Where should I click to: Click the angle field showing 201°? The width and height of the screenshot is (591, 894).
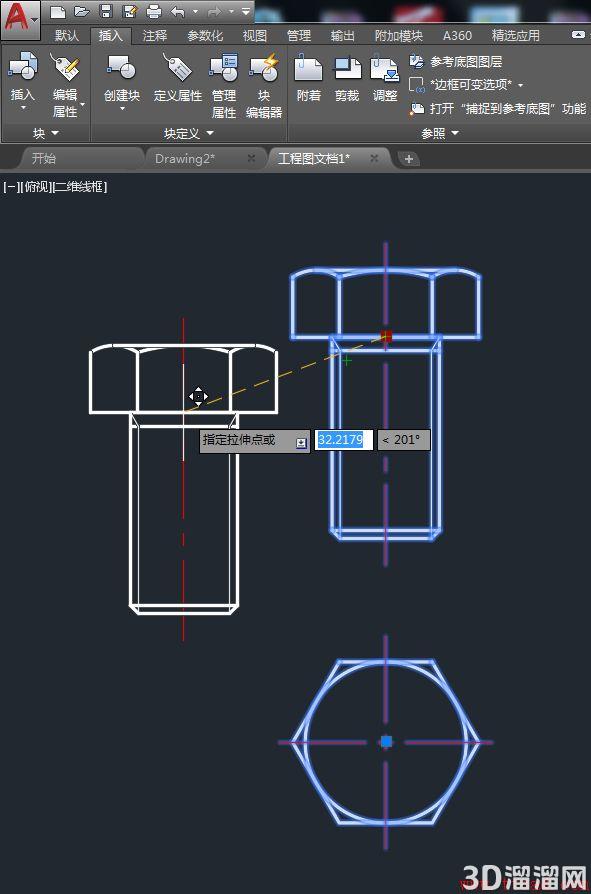point(404,440)
